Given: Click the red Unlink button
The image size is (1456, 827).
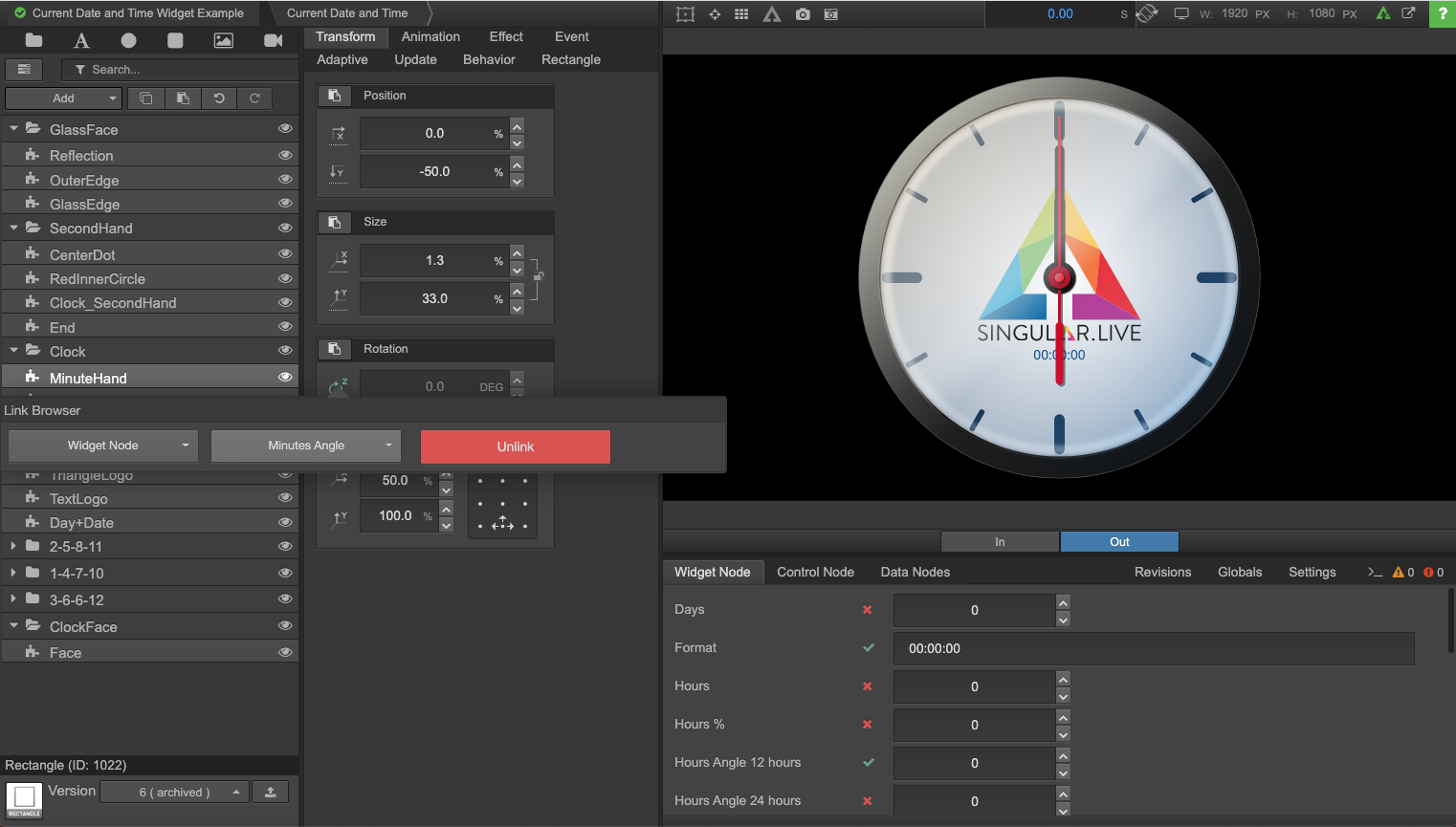Looking at the screenshot, I should coord(515,446).
